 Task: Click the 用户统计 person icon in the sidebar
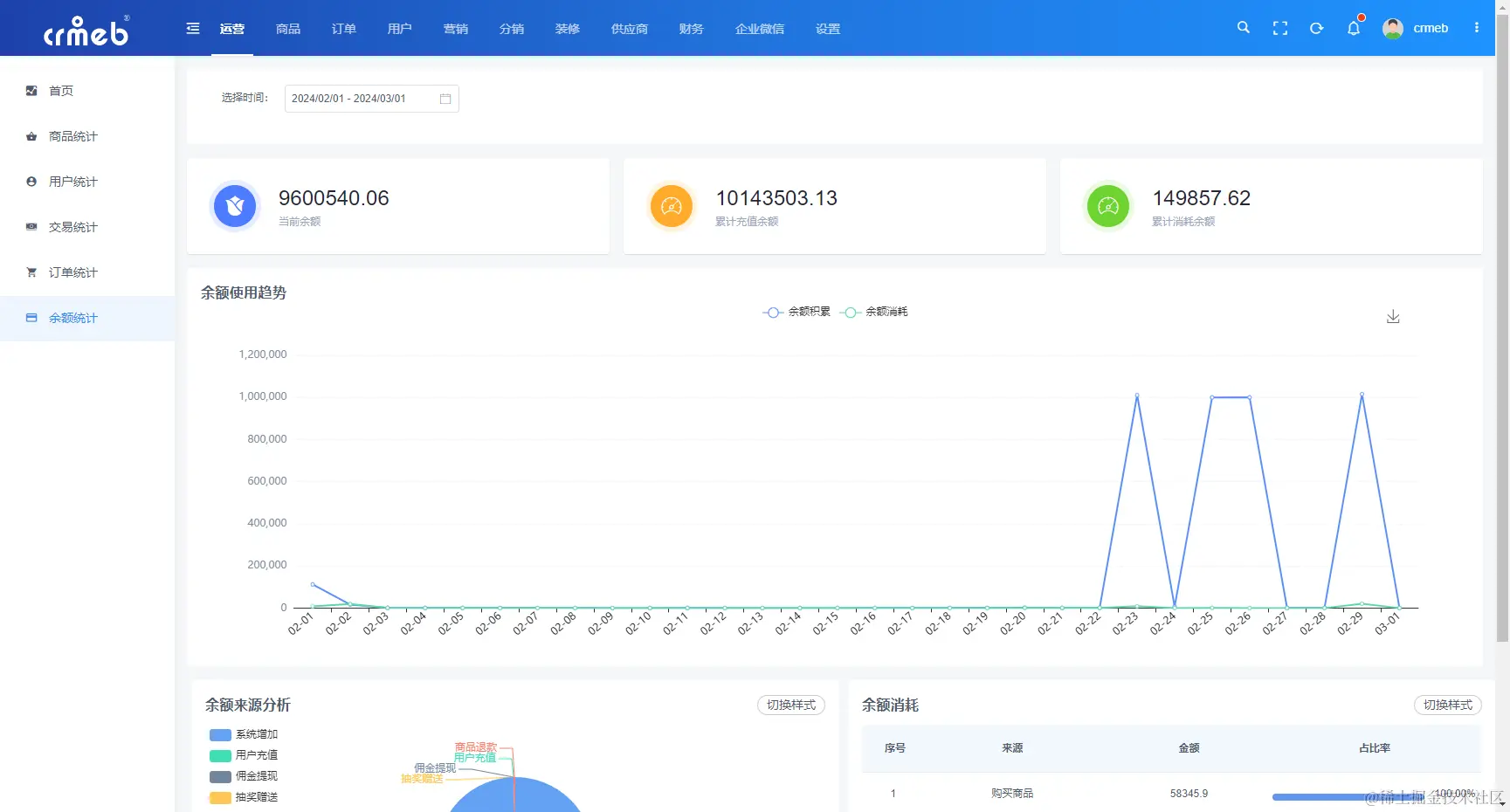(31, 182)
